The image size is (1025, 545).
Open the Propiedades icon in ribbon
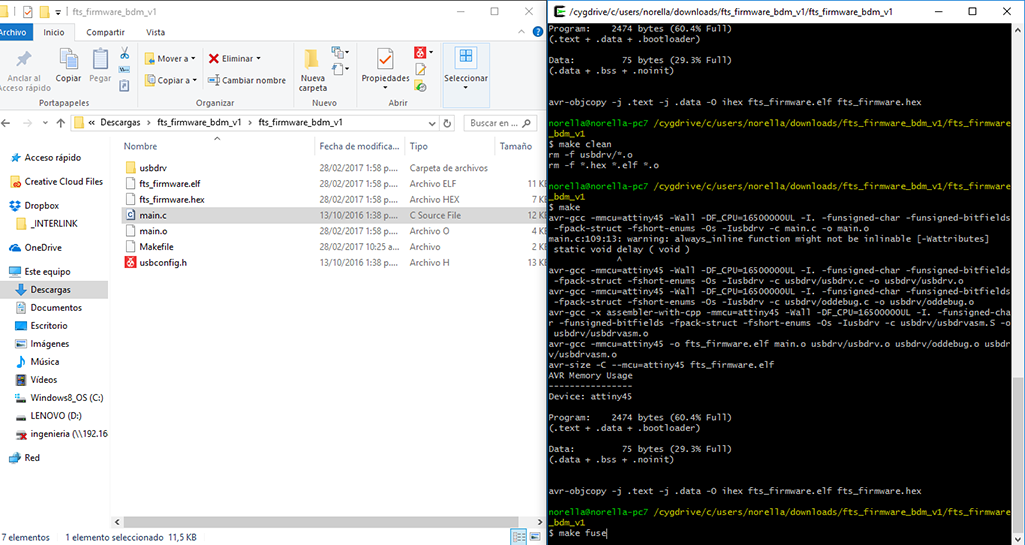pyautogui.click(x=385, y=59)
